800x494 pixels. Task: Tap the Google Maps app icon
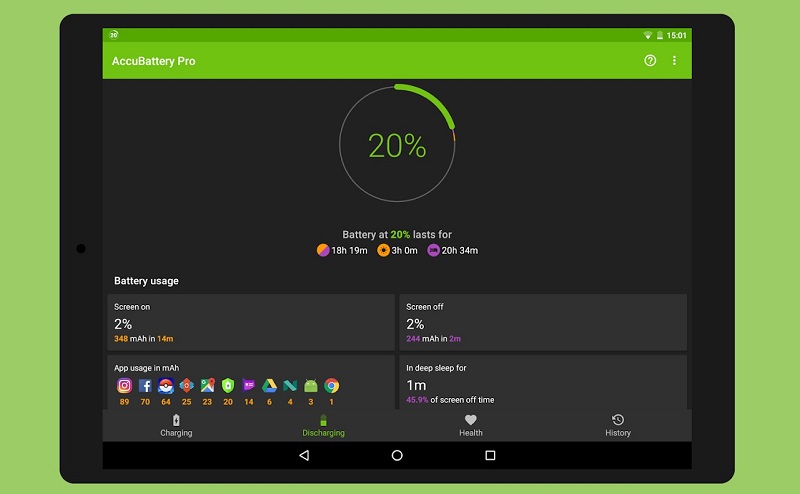tap(207, 385)
